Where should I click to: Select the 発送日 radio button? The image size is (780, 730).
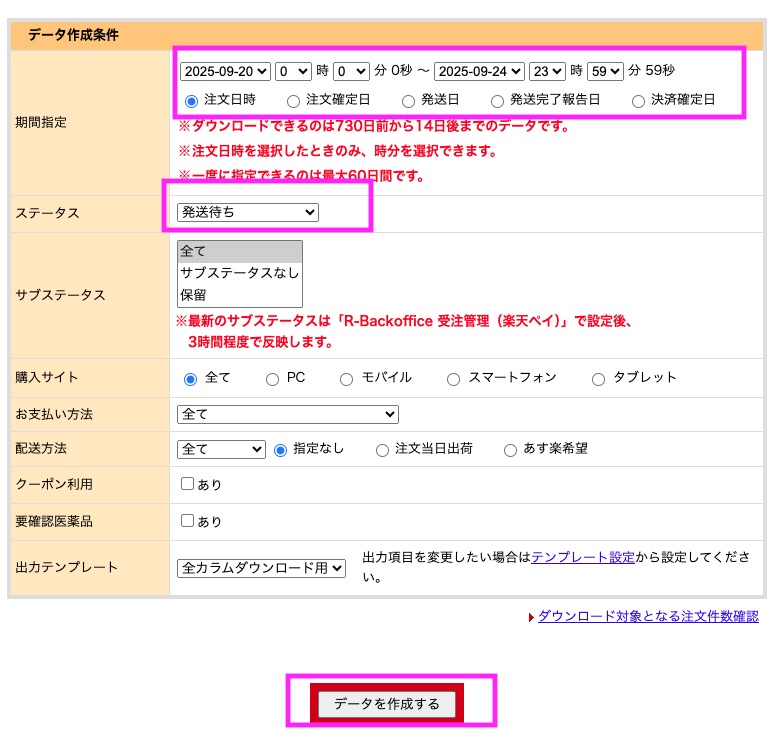click(408, 101)
